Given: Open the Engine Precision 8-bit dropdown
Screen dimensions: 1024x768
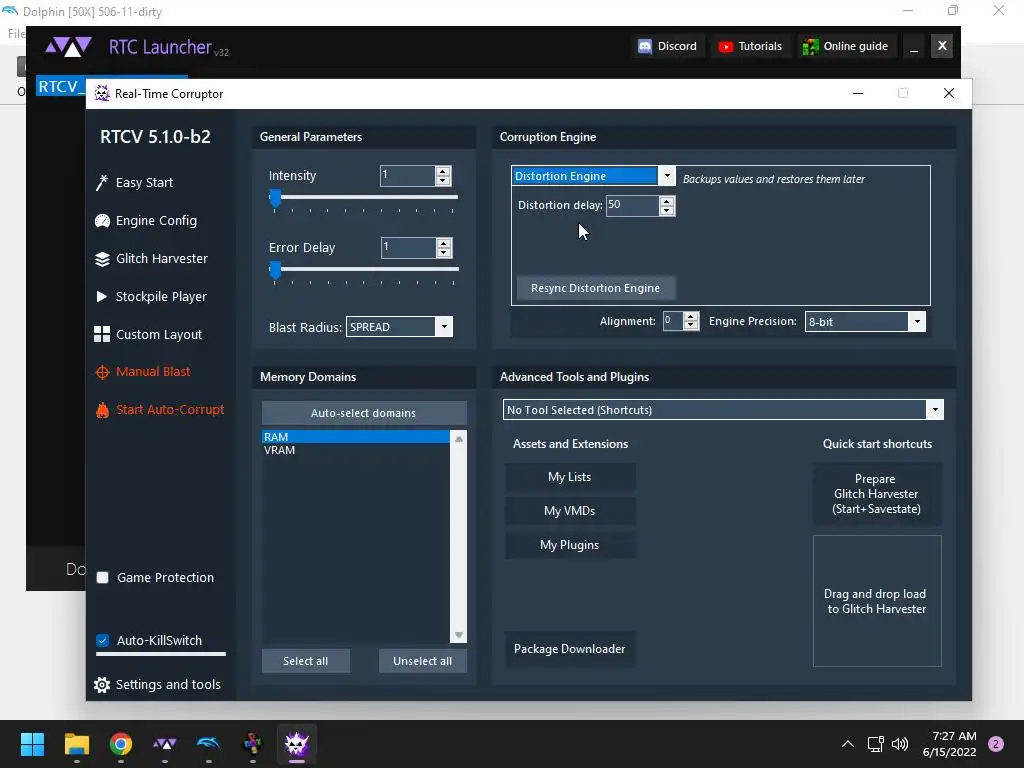Looking at the screenshot, I should click(x=865, y=321).
